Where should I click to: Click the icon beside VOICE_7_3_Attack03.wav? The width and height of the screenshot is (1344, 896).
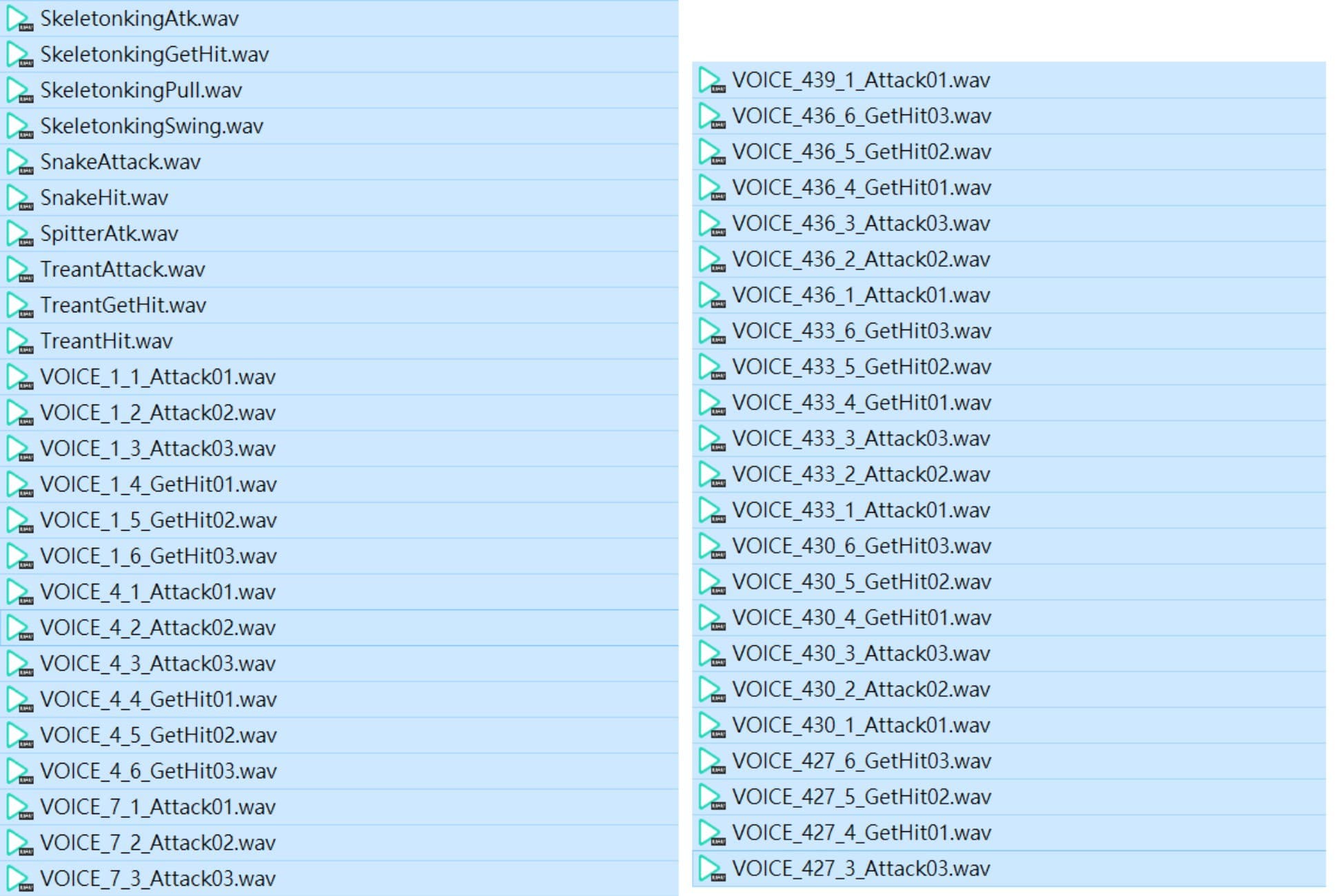[x=20, y=879]
